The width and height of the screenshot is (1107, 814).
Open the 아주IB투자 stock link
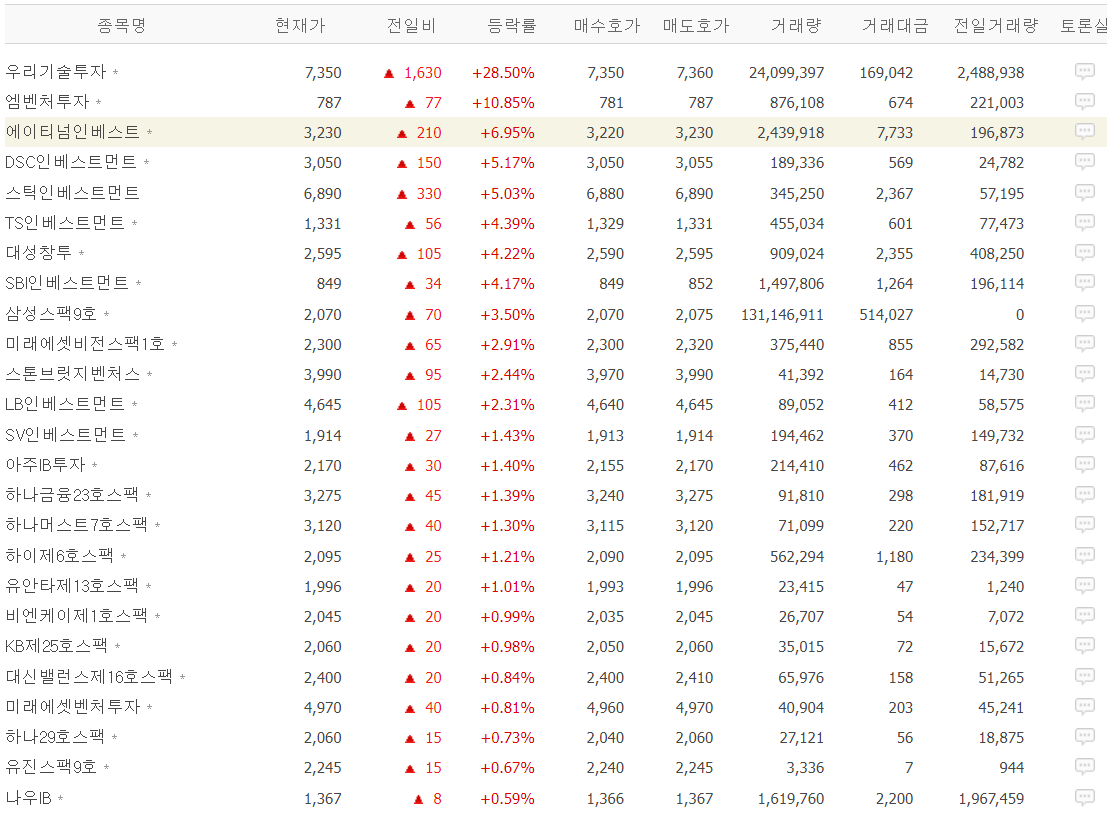(x=45, y=465)
